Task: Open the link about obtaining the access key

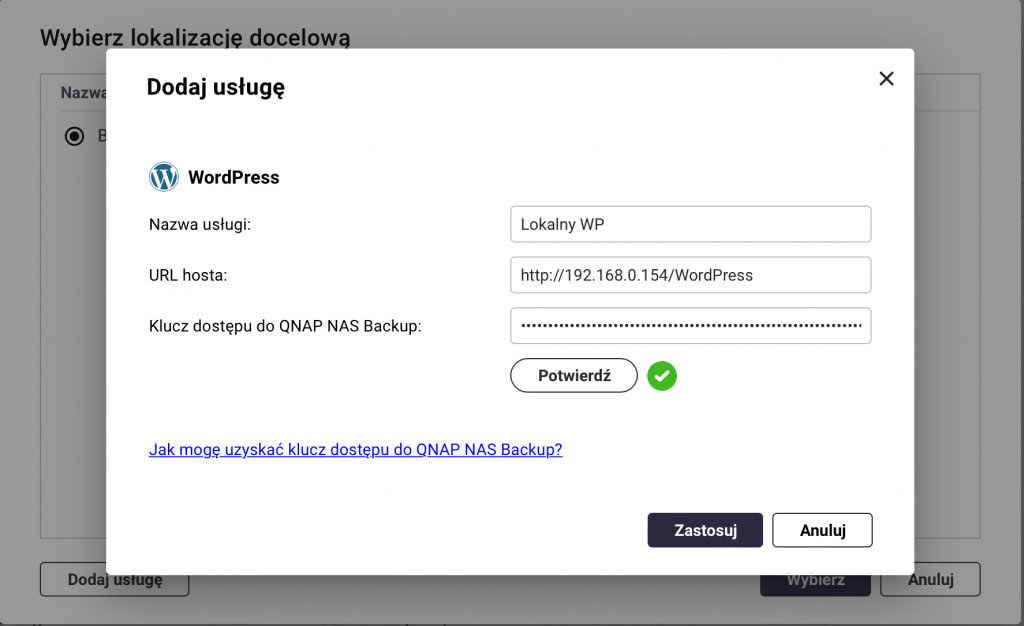Action: [355, 450]
